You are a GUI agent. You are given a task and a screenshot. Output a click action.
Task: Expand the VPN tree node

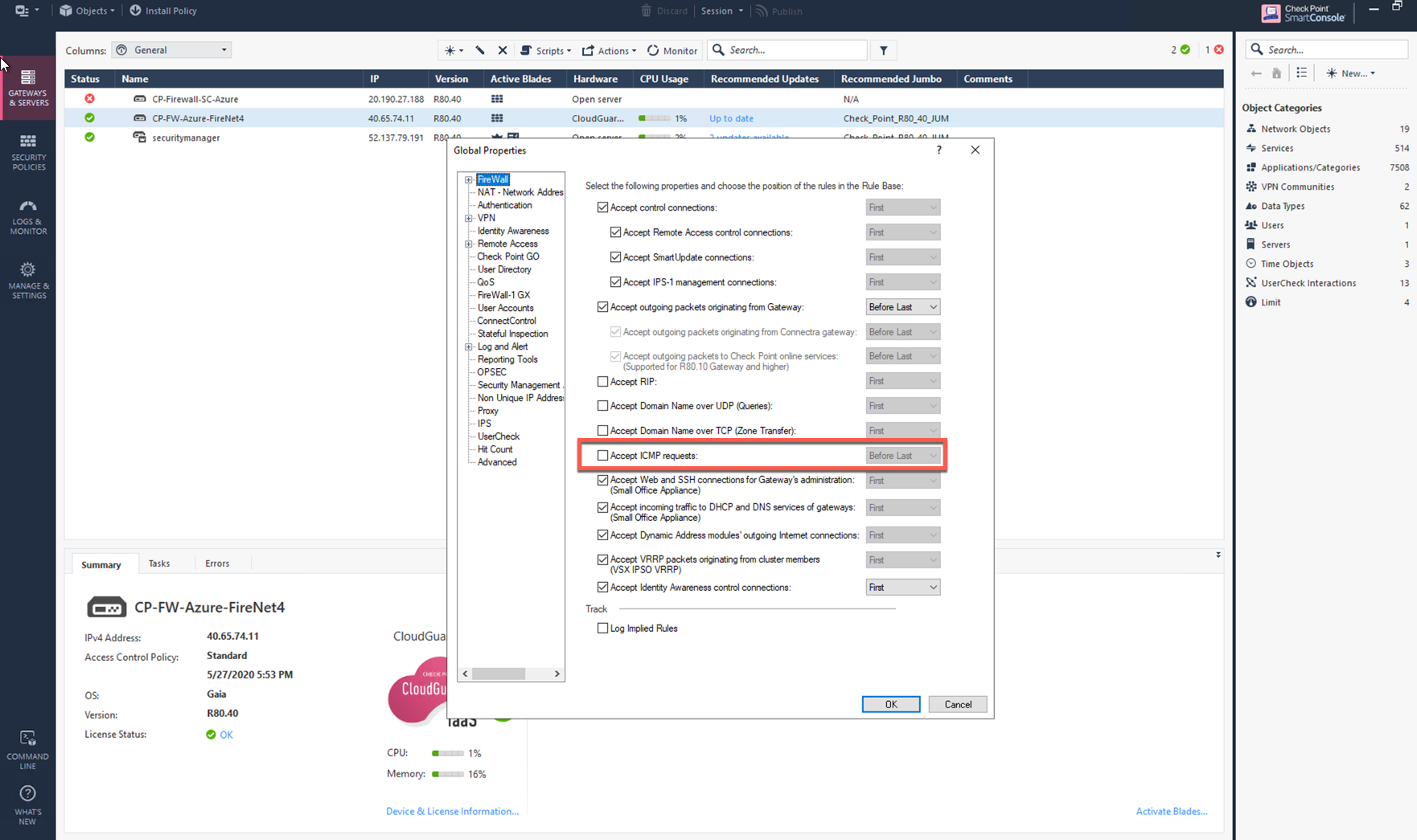pyautogui.click(x=468, y=219)
